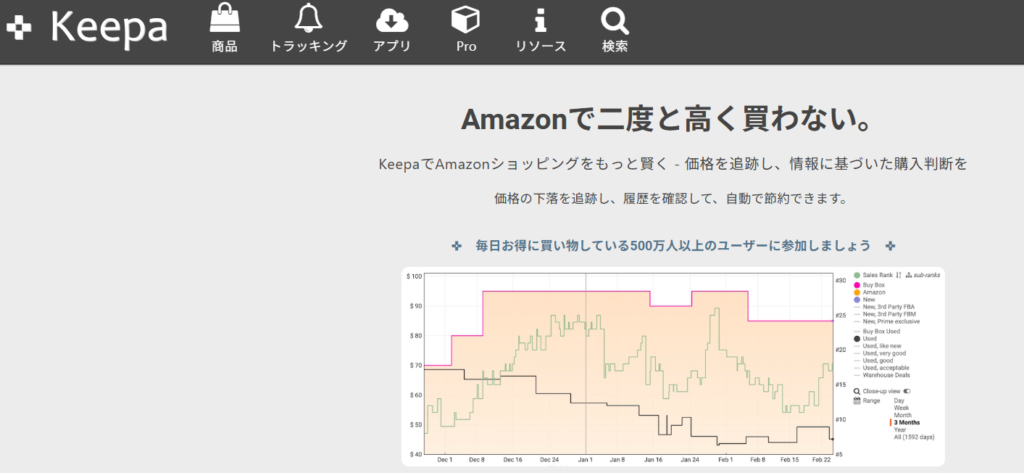Click the 検索 menu label

pos(615,46)
